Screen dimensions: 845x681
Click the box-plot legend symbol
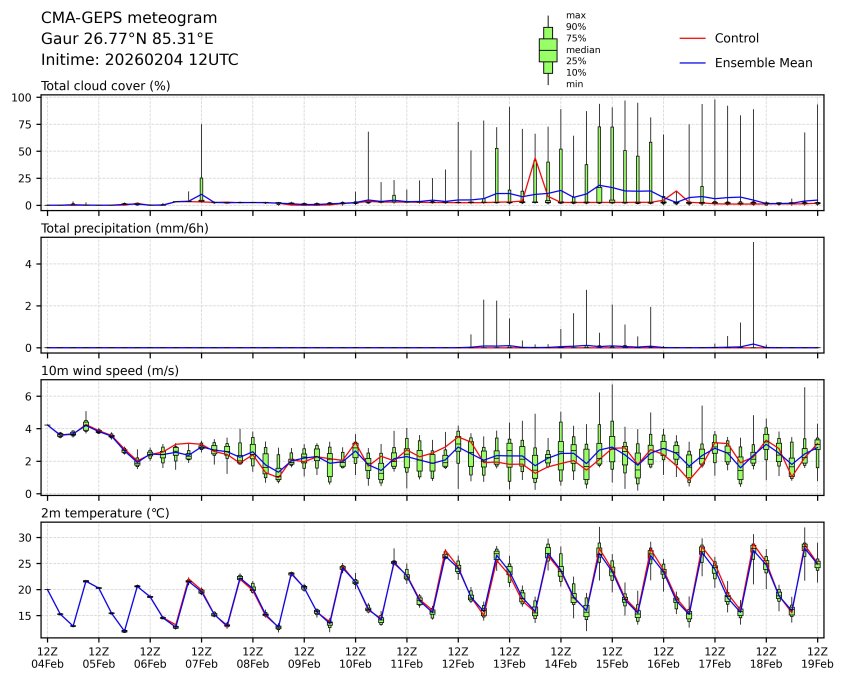pos(548,50)
